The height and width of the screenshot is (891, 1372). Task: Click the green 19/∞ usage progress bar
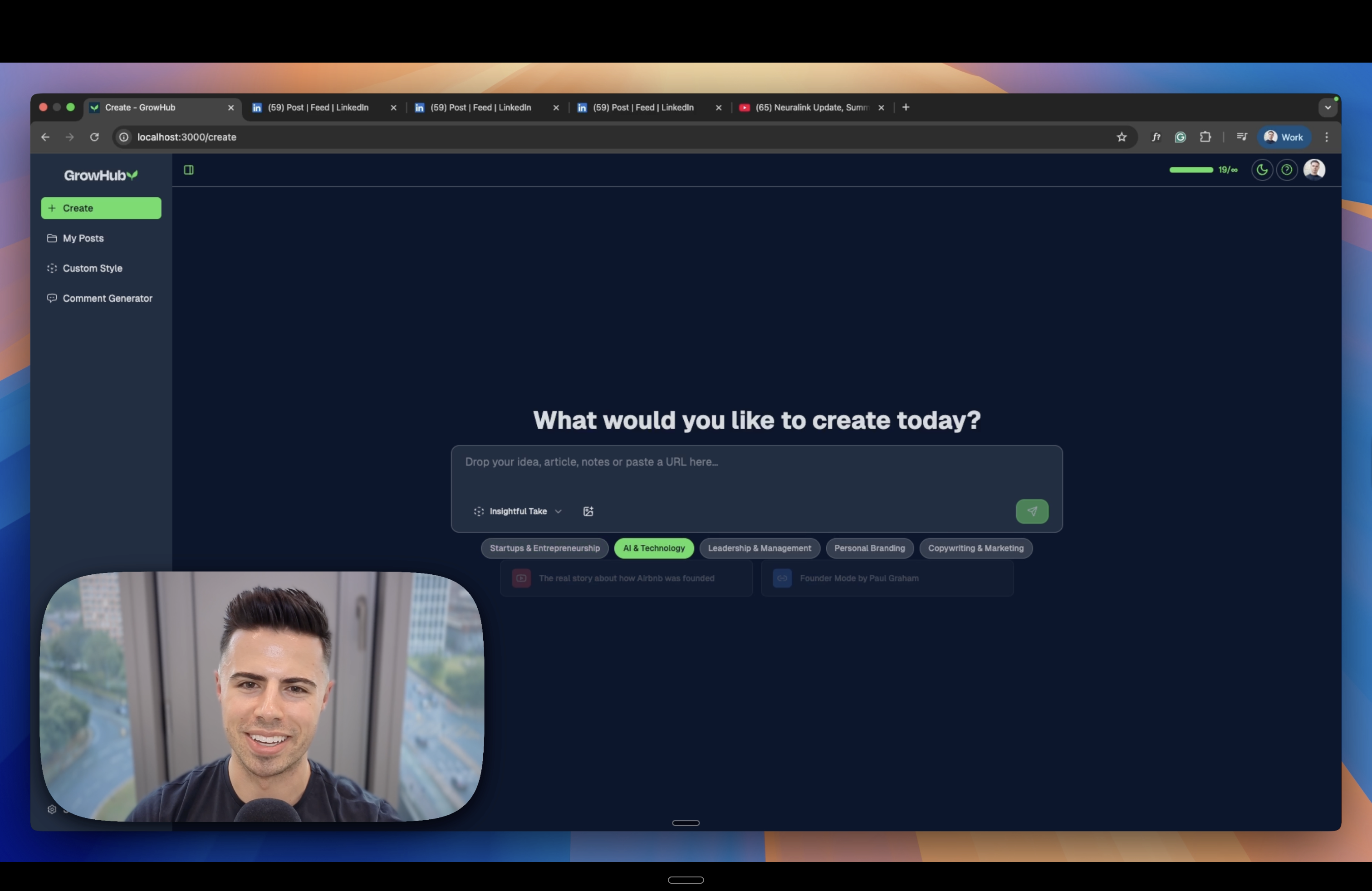click(x=1191, y=169)
